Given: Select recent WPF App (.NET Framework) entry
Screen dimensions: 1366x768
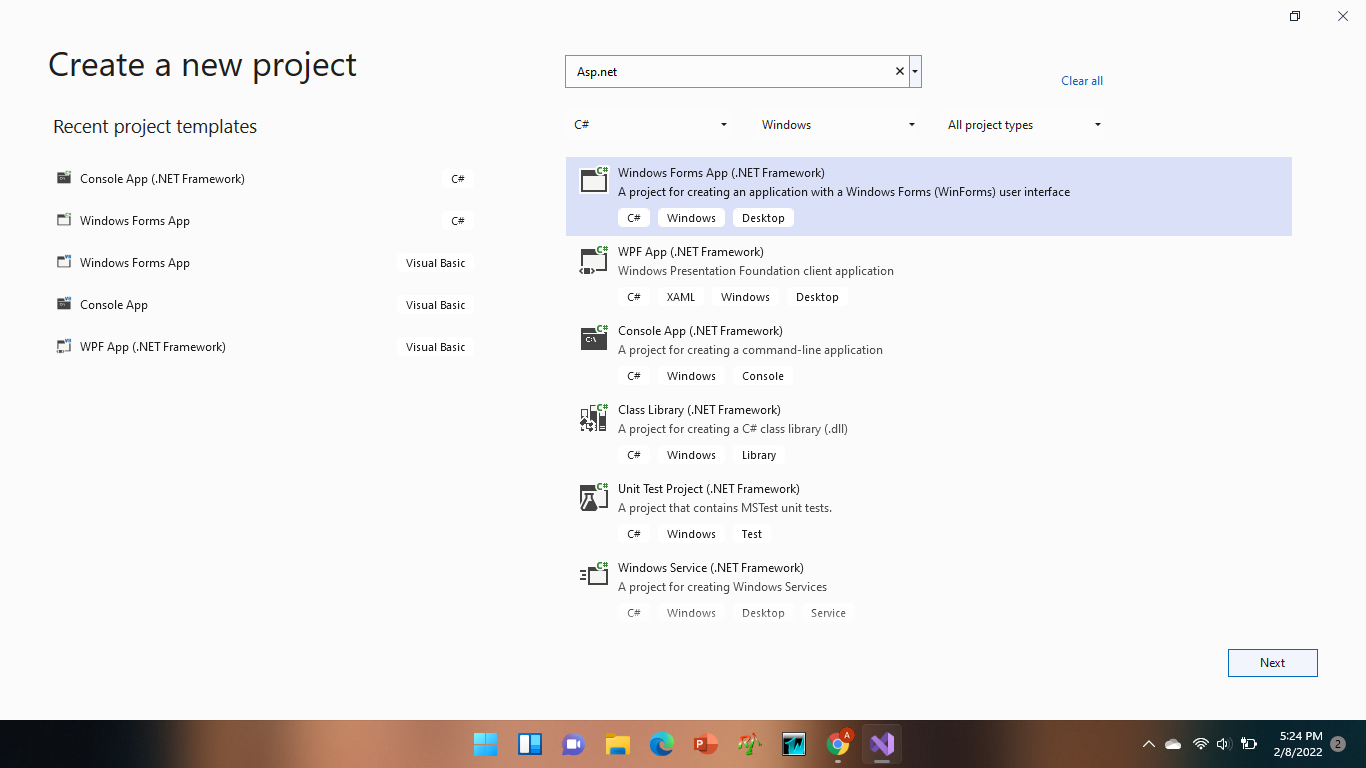Looking at the screenshot, I should click(x=264, y=346).
